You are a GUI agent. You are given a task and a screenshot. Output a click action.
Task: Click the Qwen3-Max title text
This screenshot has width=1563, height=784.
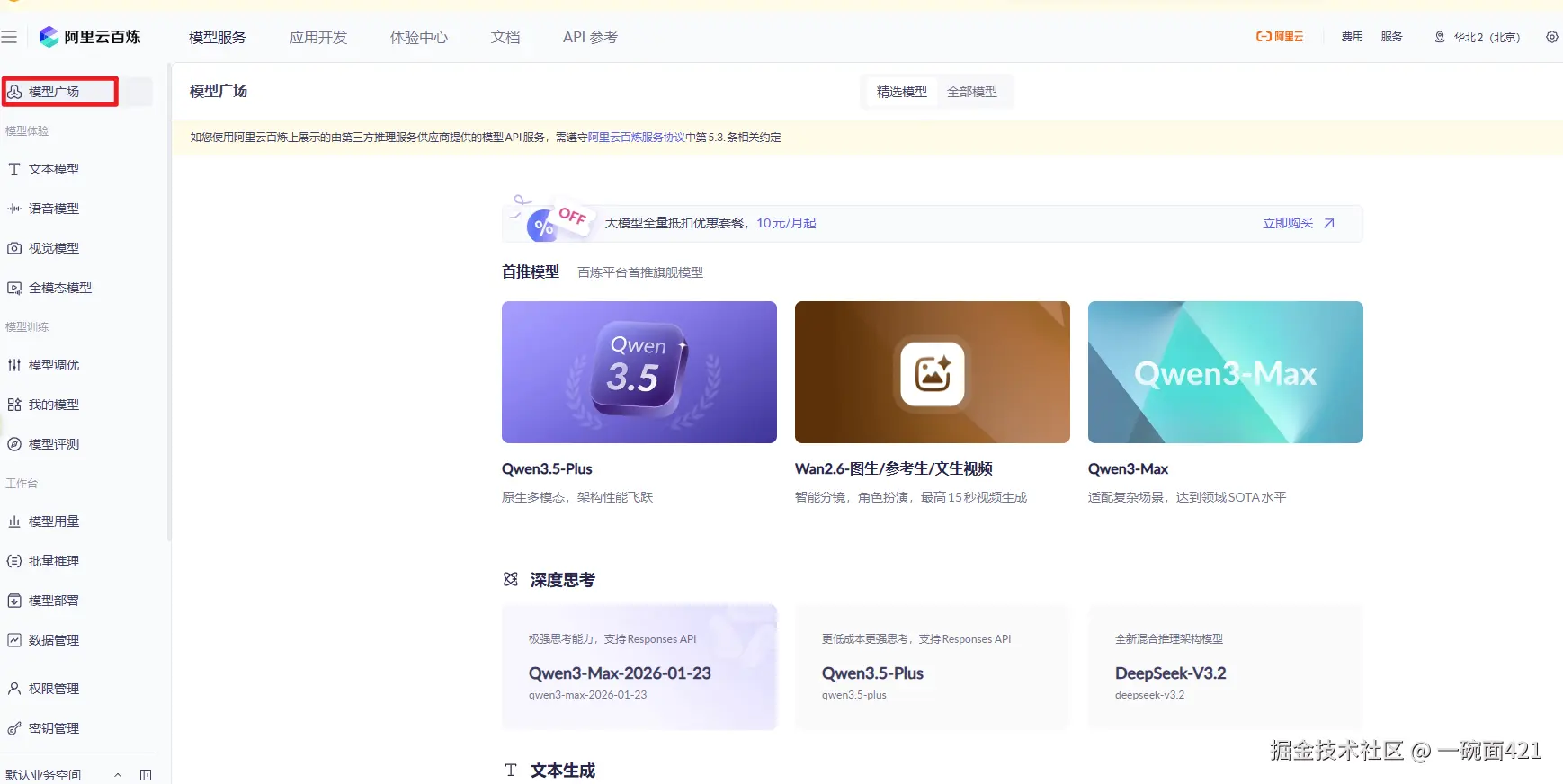[1128, 469]
